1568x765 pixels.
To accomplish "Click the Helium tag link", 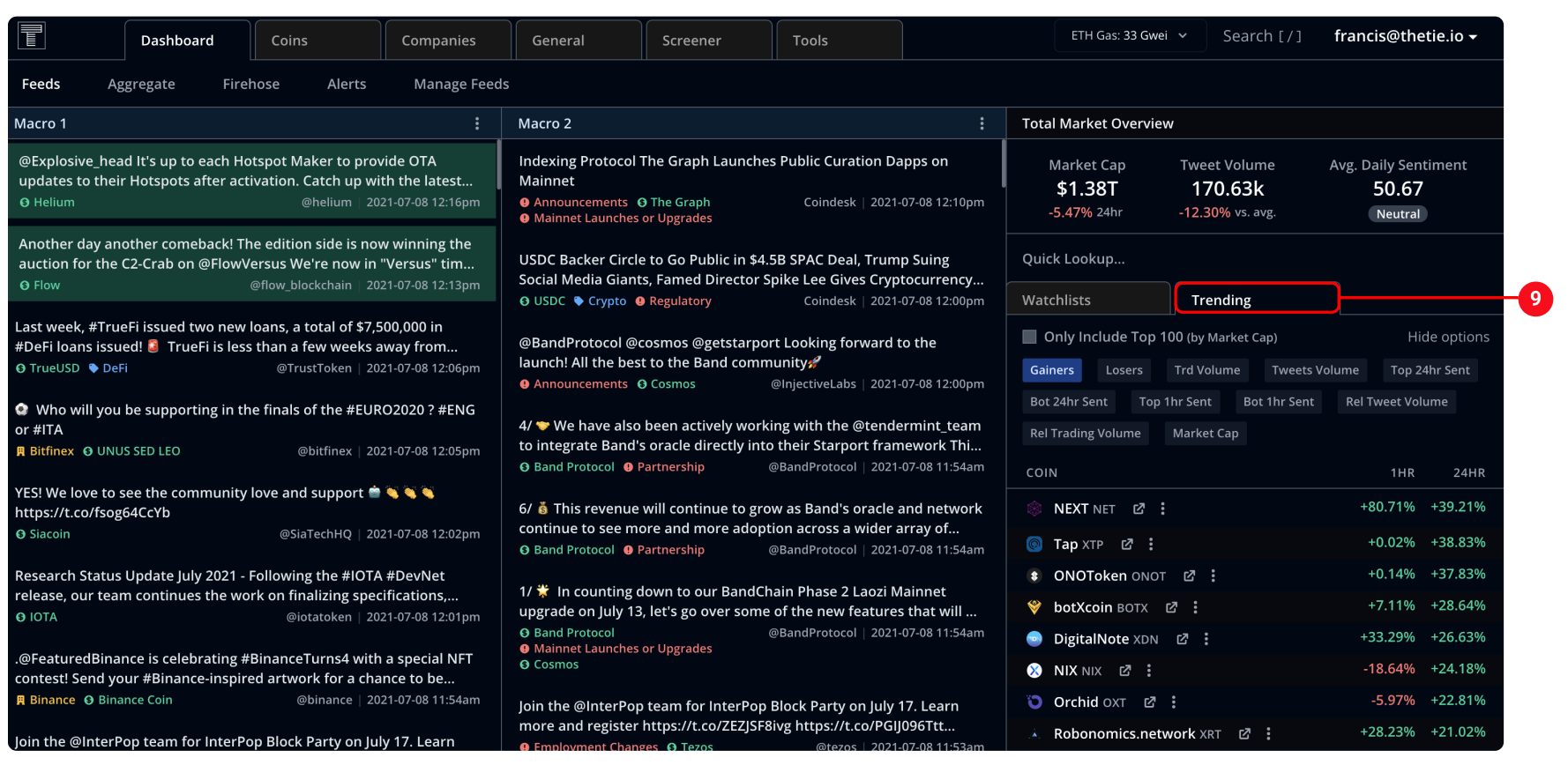I will coord(47,203).
